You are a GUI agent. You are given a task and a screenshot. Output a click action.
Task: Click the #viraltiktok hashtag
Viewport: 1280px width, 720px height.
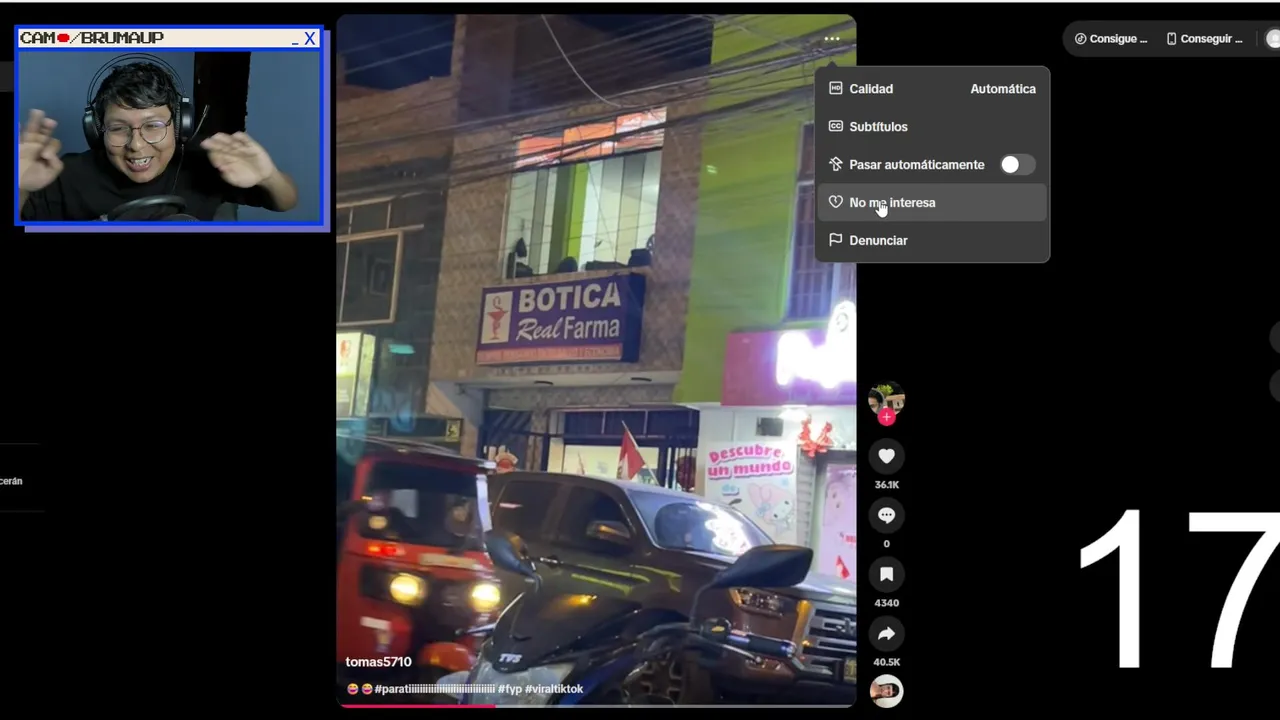[x=554, y=689]
